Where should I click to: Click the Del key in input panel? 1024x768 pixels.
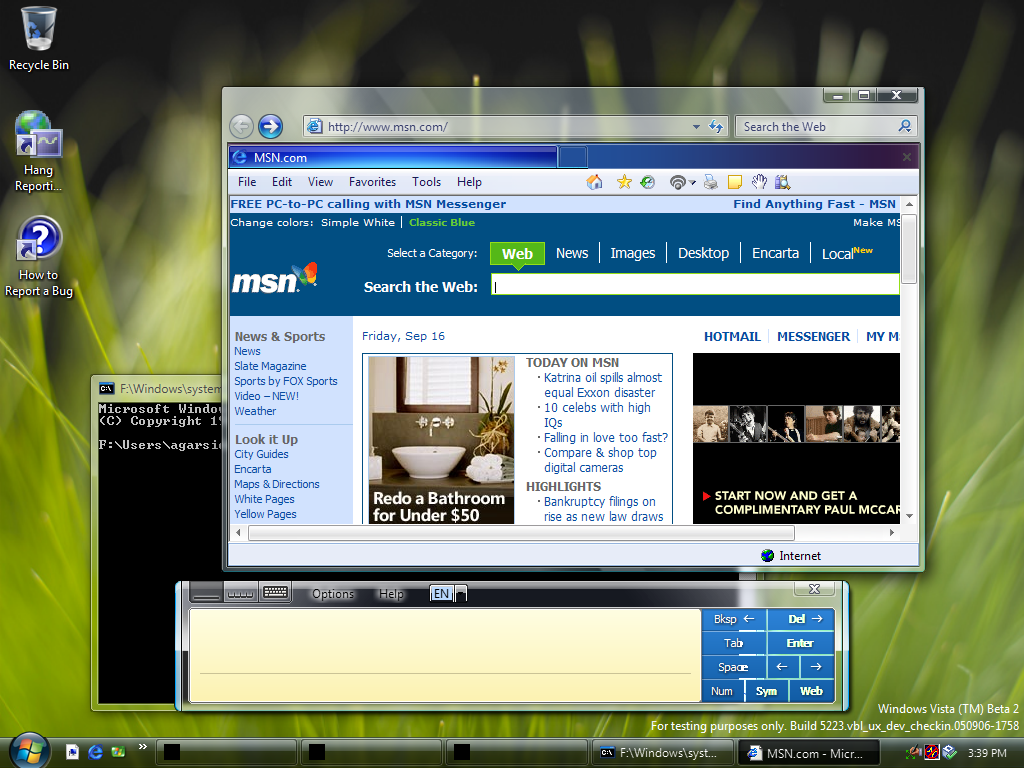[801, 619]
